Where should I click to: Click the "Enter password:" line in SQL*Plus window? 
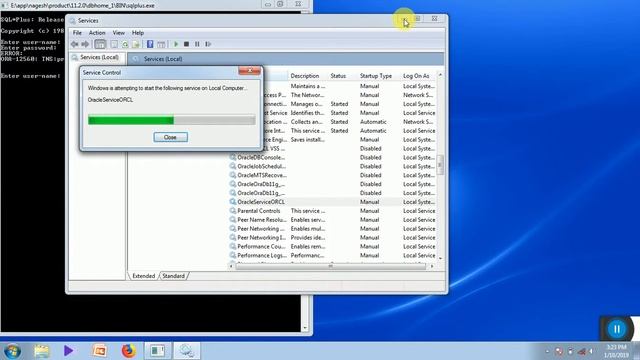[x=29, y=48]
